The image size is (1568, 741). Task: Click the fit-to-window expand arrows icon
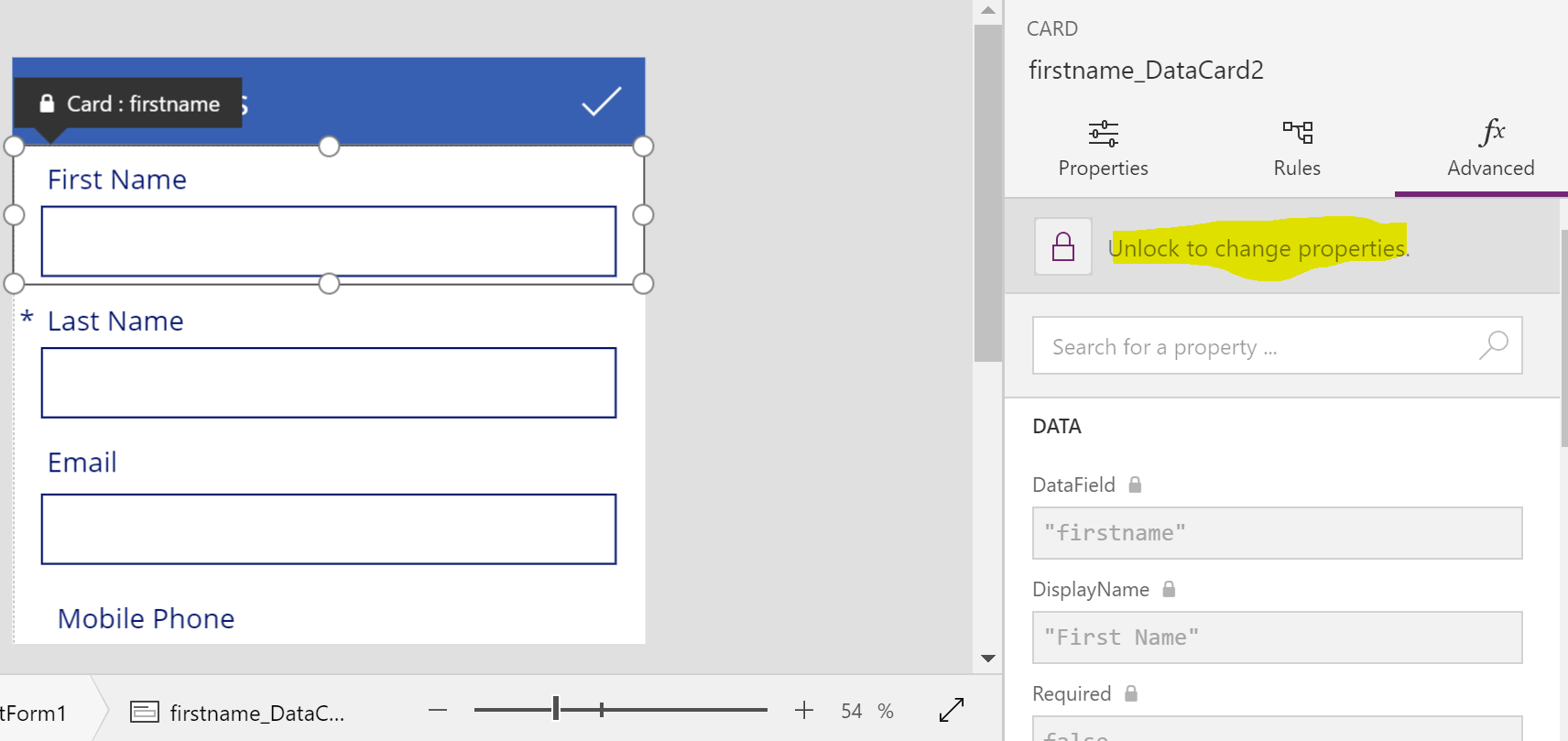tap(952, 710)
